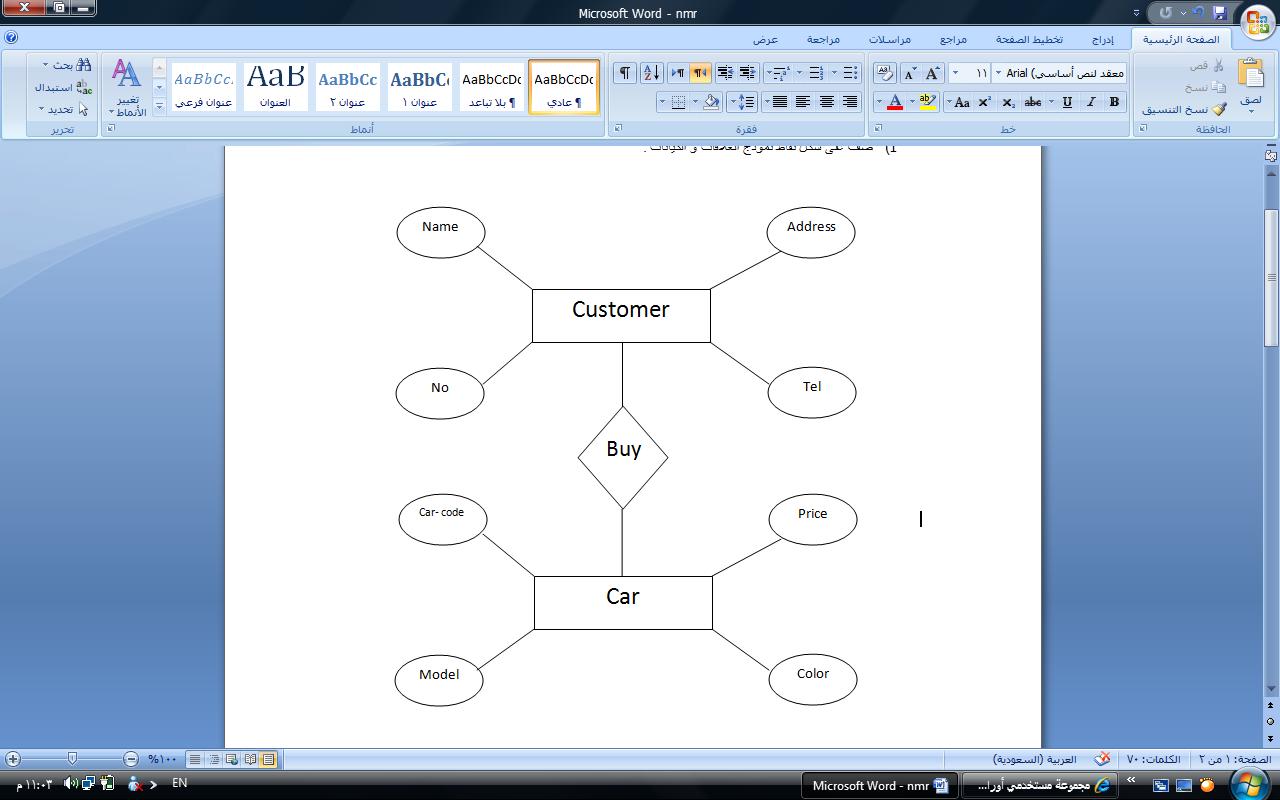This screenshot has height=800, width=1280.
Task: Apply italic with the I icon
Action: [x=1091, y=102]
